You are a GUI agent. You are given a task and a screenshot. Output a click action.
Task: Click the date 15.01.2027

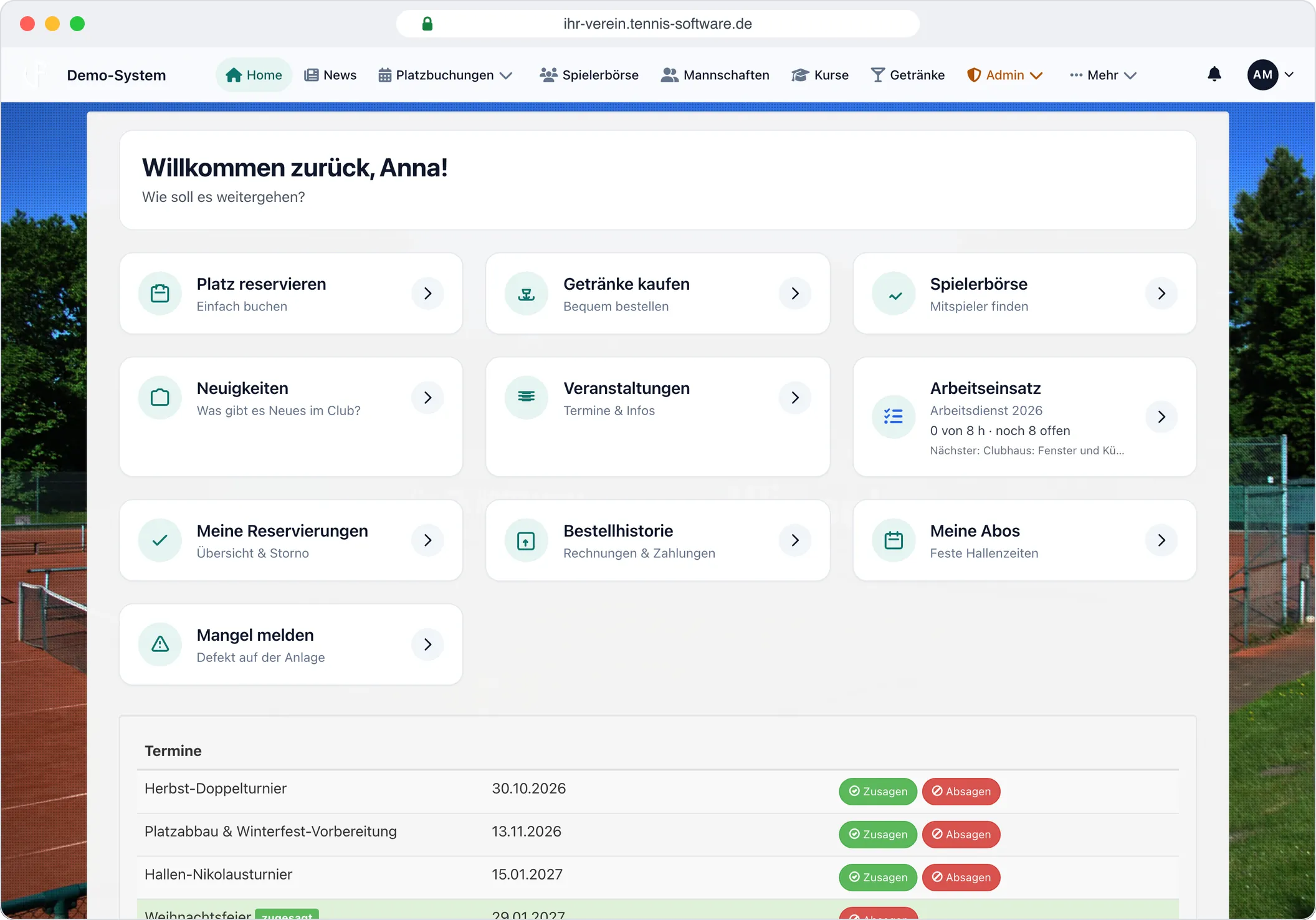527,874
